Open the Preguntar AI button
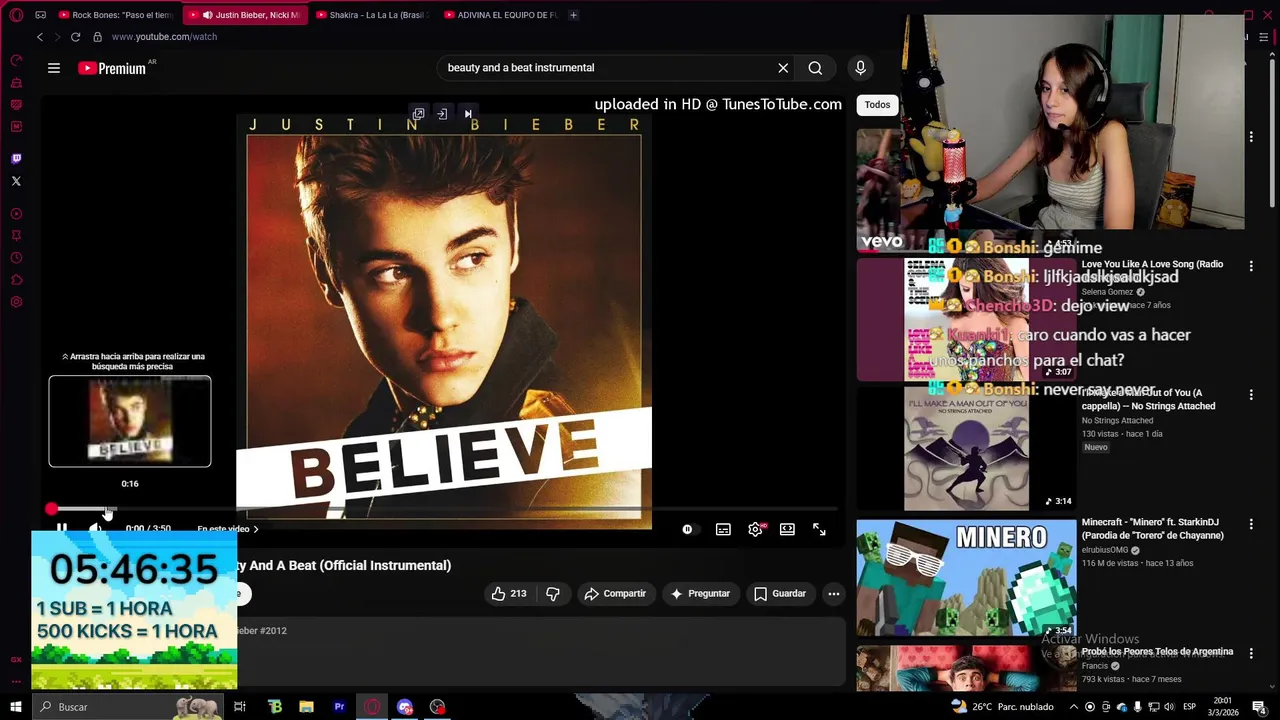The height and width of the screenshot is (720, 1280). [x=700, y=594]
